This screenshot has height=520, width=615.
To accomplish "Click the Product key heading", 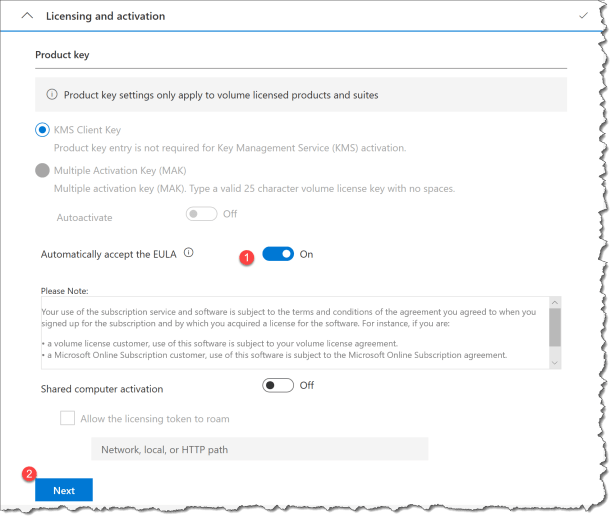I will click(62, 55).
